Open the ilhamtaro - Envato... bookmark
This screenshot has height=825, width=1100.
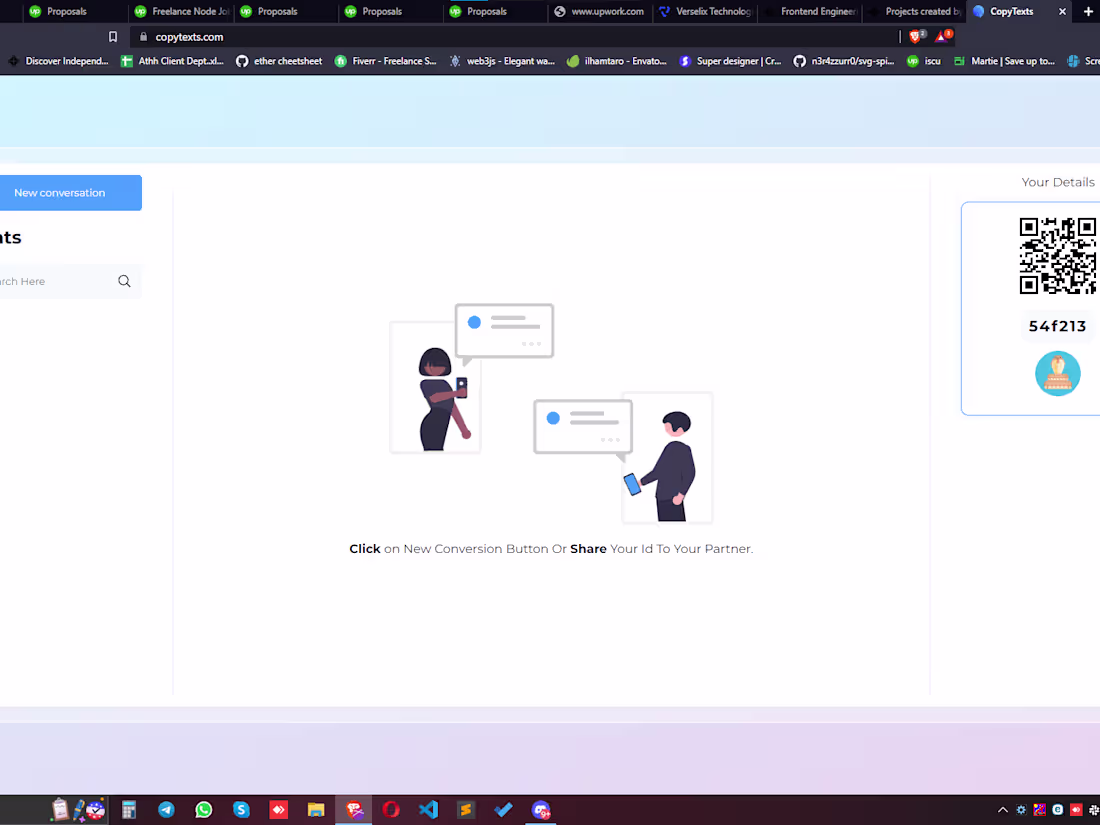point(617,61)
